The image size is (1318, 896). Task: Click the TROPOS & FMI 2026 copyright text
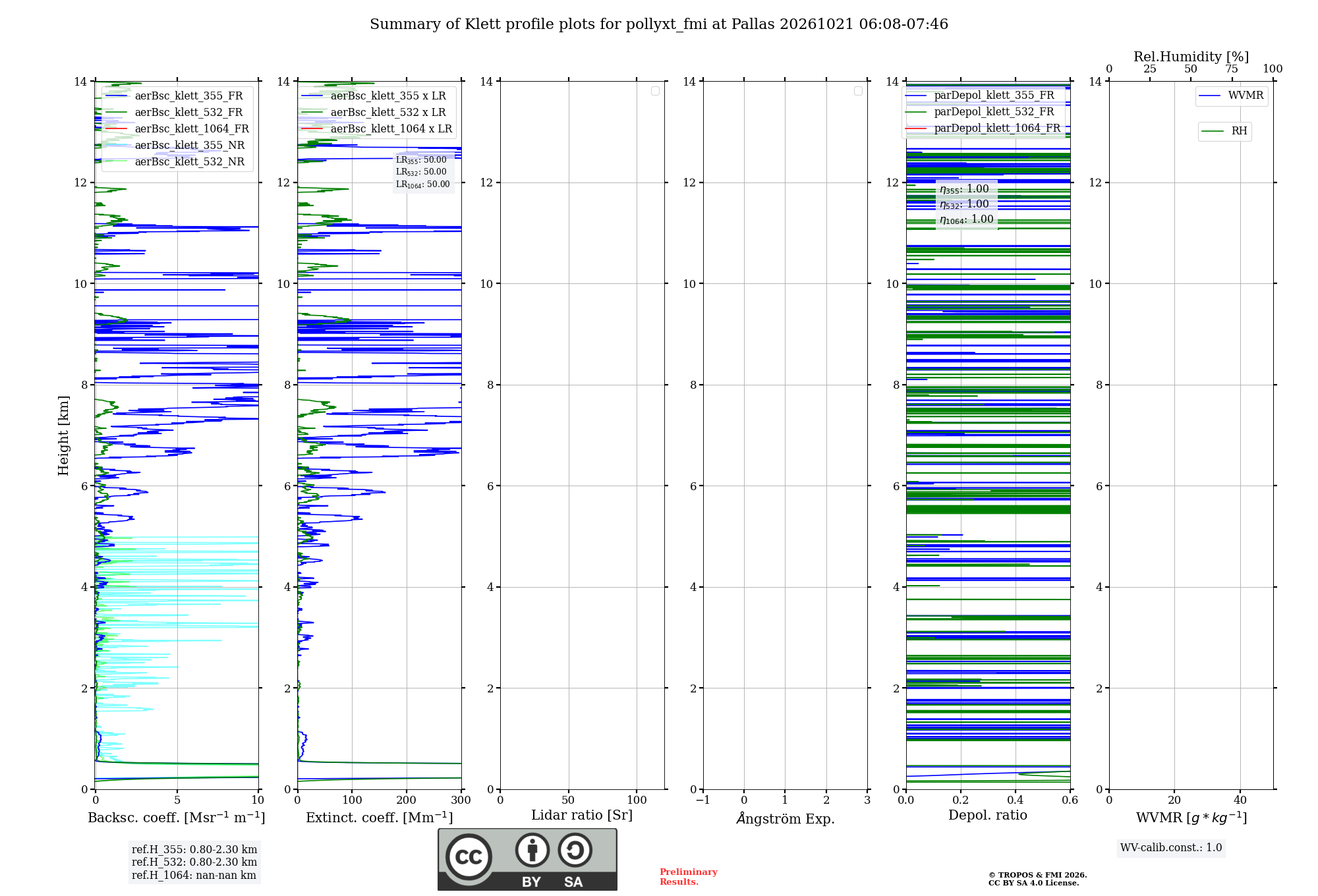click(x=1038, y=875)
